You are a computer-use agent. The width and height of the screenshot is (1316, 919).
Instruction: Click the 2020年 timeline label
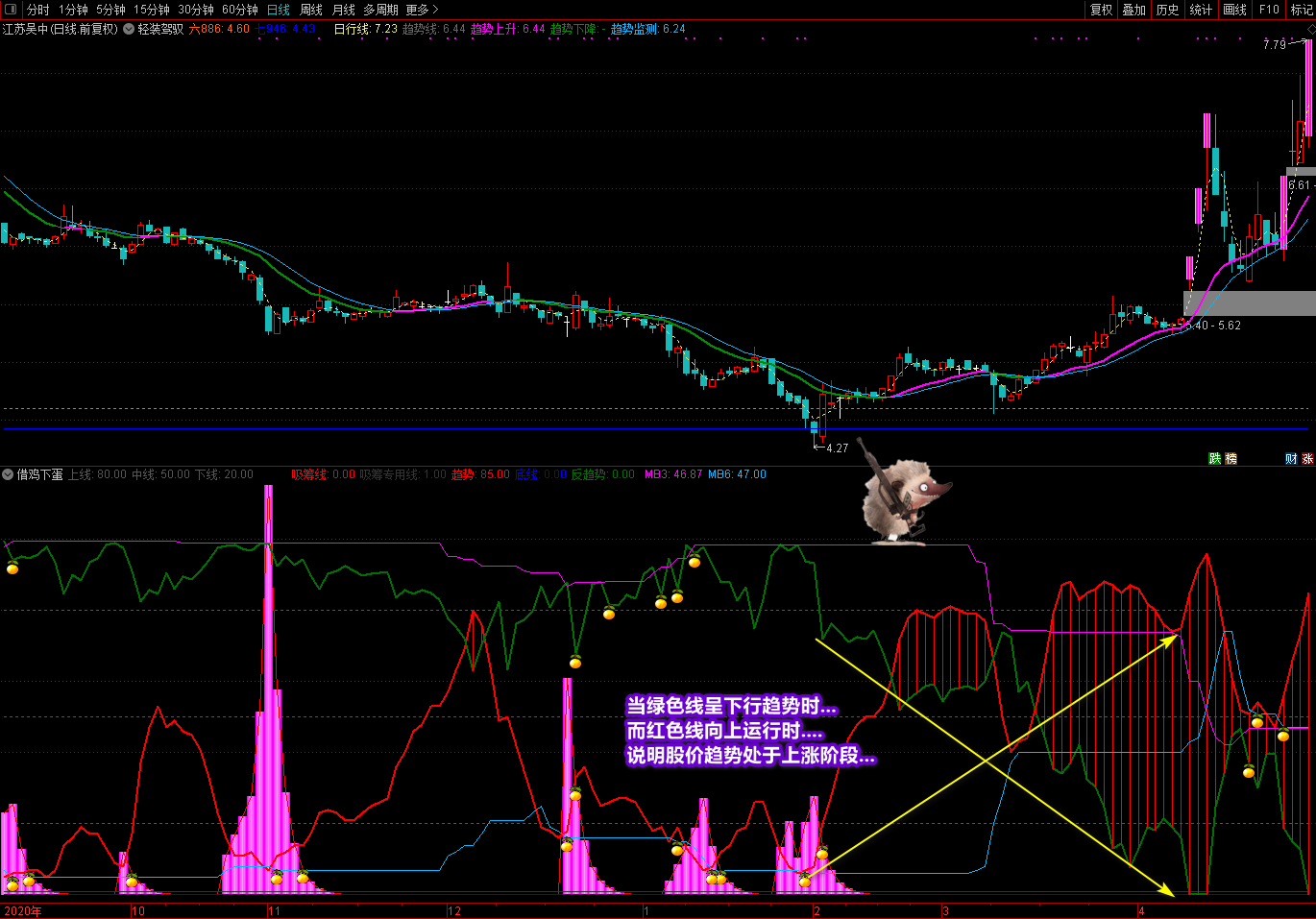click(x=23, y=911)
